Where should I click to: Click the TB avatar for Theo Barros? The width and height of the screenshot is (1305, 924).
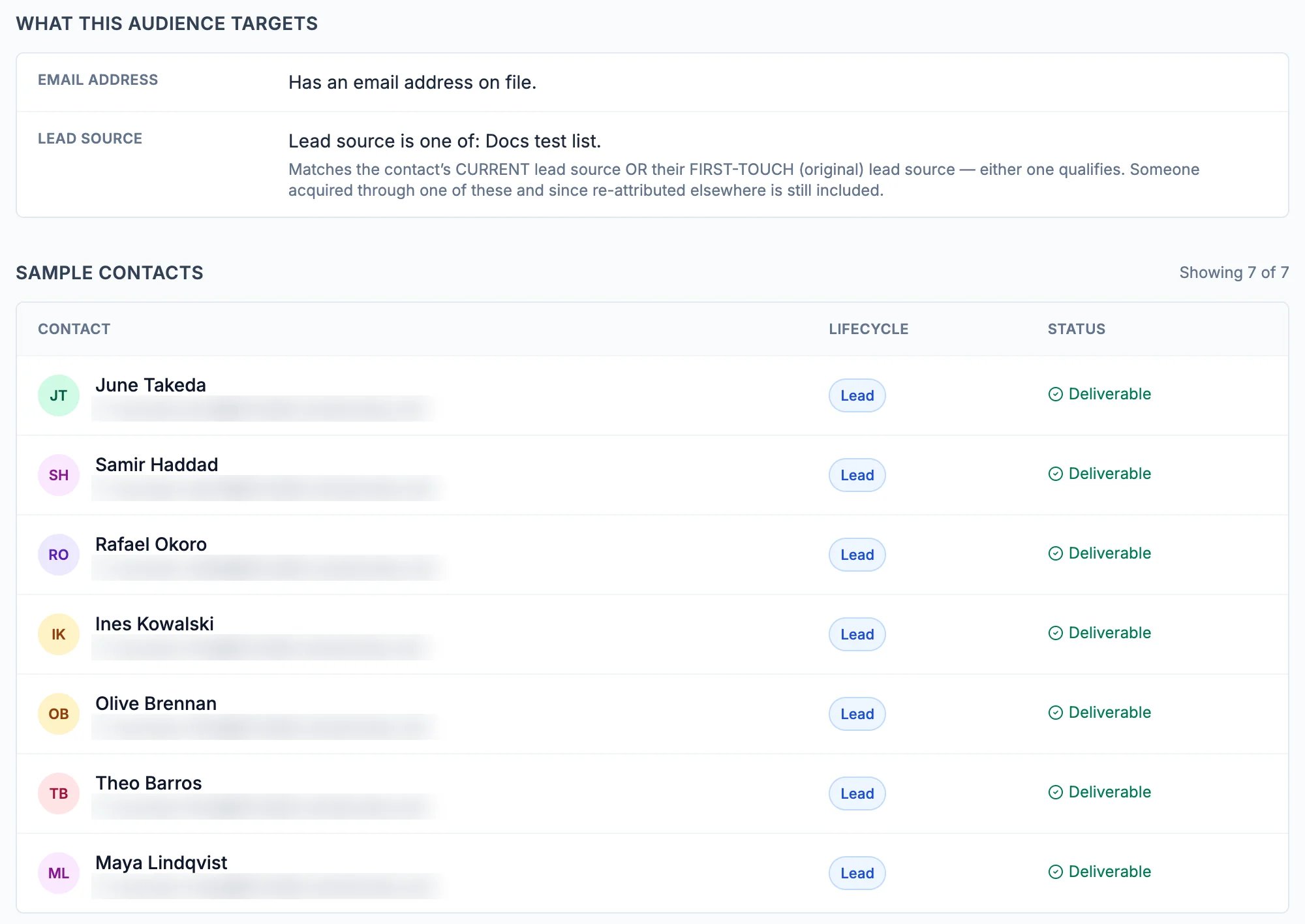[59, 793]
